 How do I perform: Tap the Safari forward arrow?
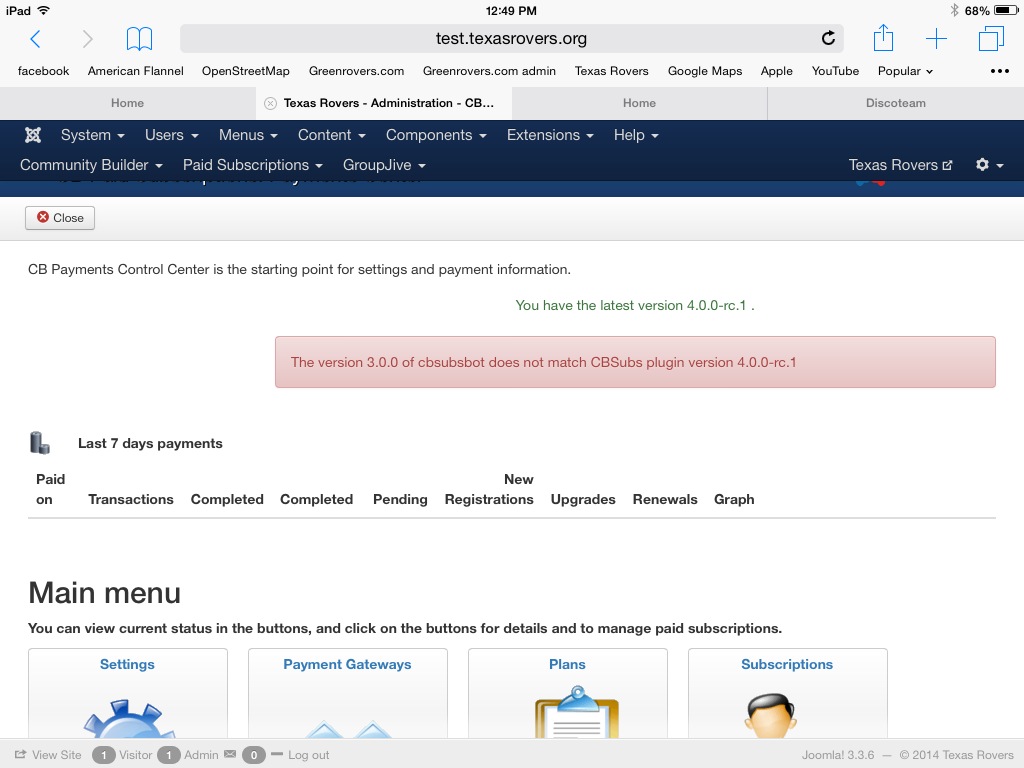point(88,39)
